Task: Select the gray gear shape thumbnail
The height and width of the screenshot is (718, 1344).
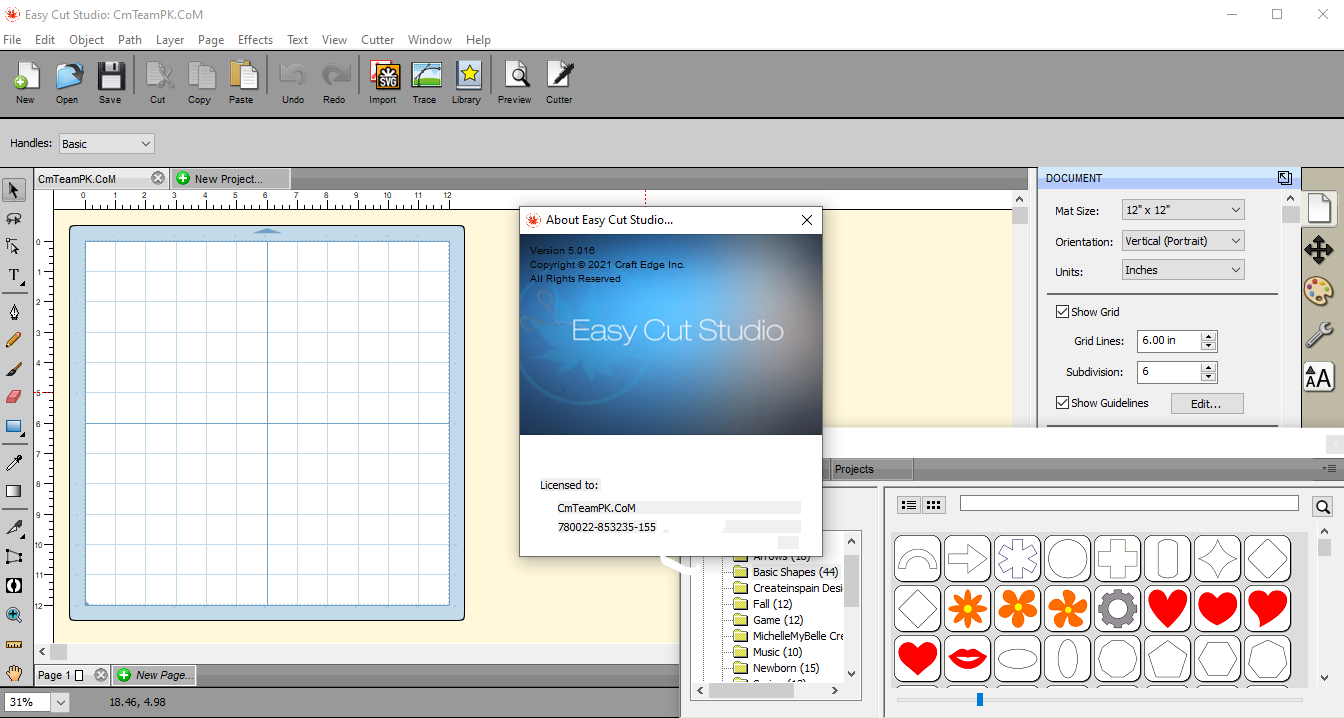Action: 1117,607
